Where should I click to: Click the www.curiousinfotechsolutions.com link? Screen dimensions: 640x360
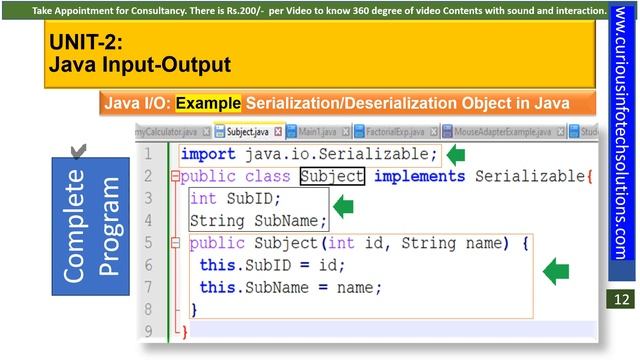tap(621, 133)
